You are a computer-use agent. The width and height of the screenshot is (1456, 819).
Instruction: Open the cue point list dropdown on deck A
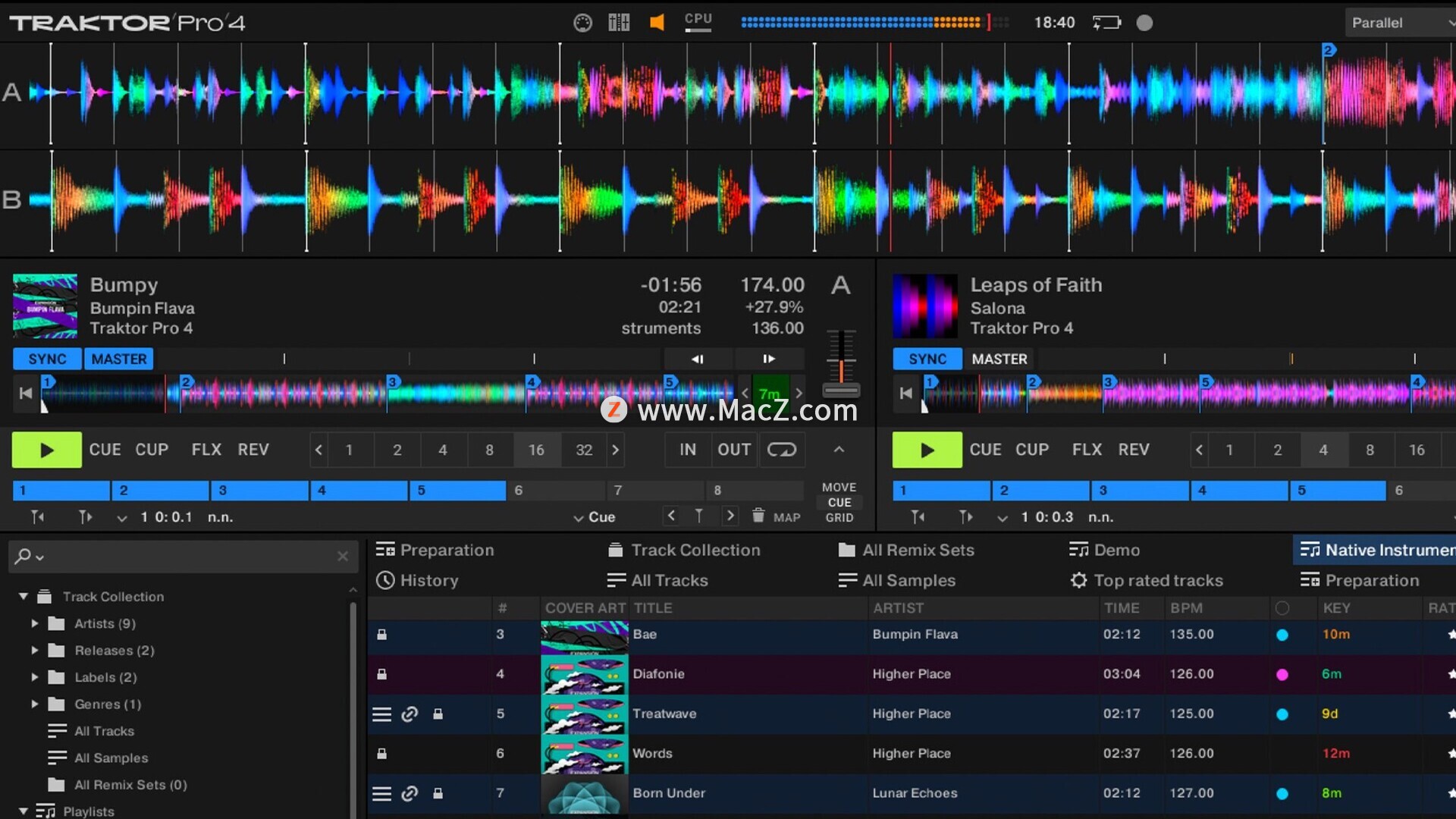122,518
